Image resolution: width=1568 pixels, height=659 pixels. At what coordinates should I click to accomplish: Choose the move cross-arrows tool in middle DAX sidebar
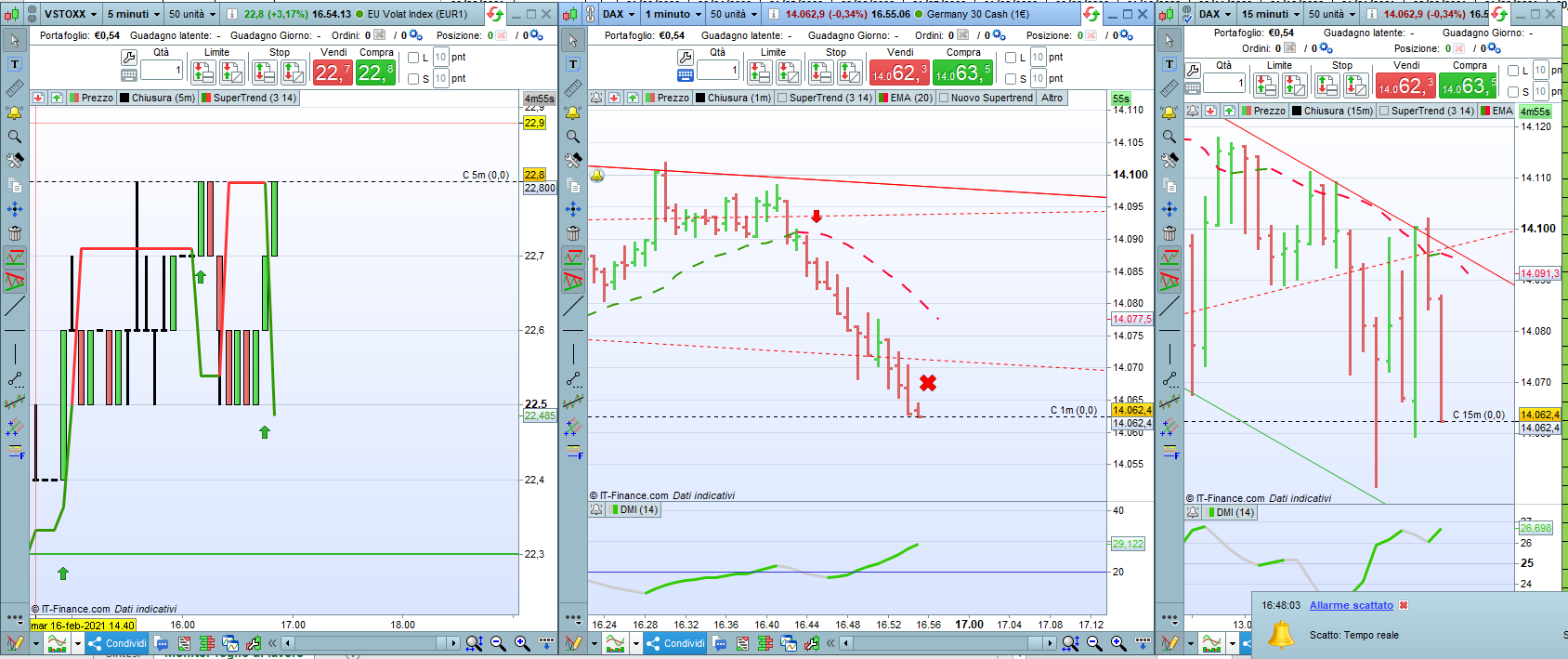point(573,209)
